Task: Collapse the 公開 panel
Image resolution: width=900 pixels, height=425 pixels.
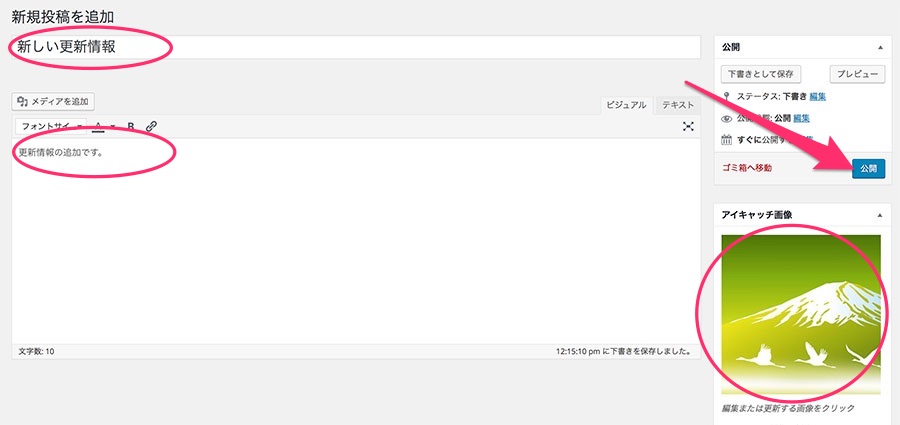Action: point(880,47)
